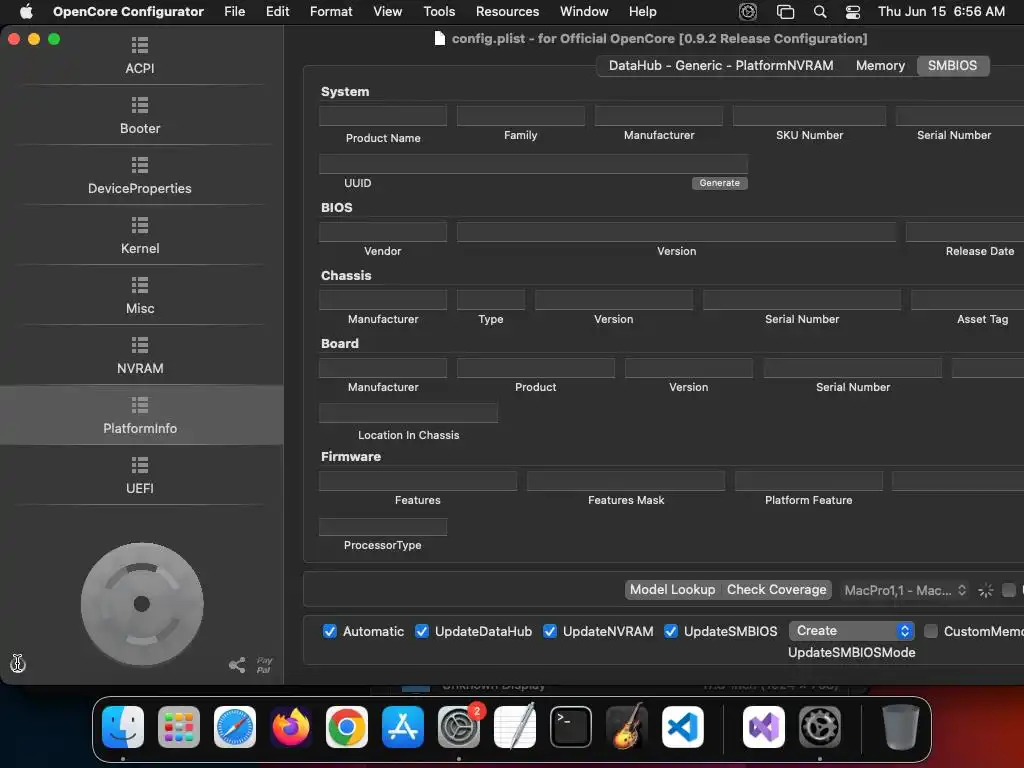Click the System Product Name field

pyautogui.click(x=383, y=116)
